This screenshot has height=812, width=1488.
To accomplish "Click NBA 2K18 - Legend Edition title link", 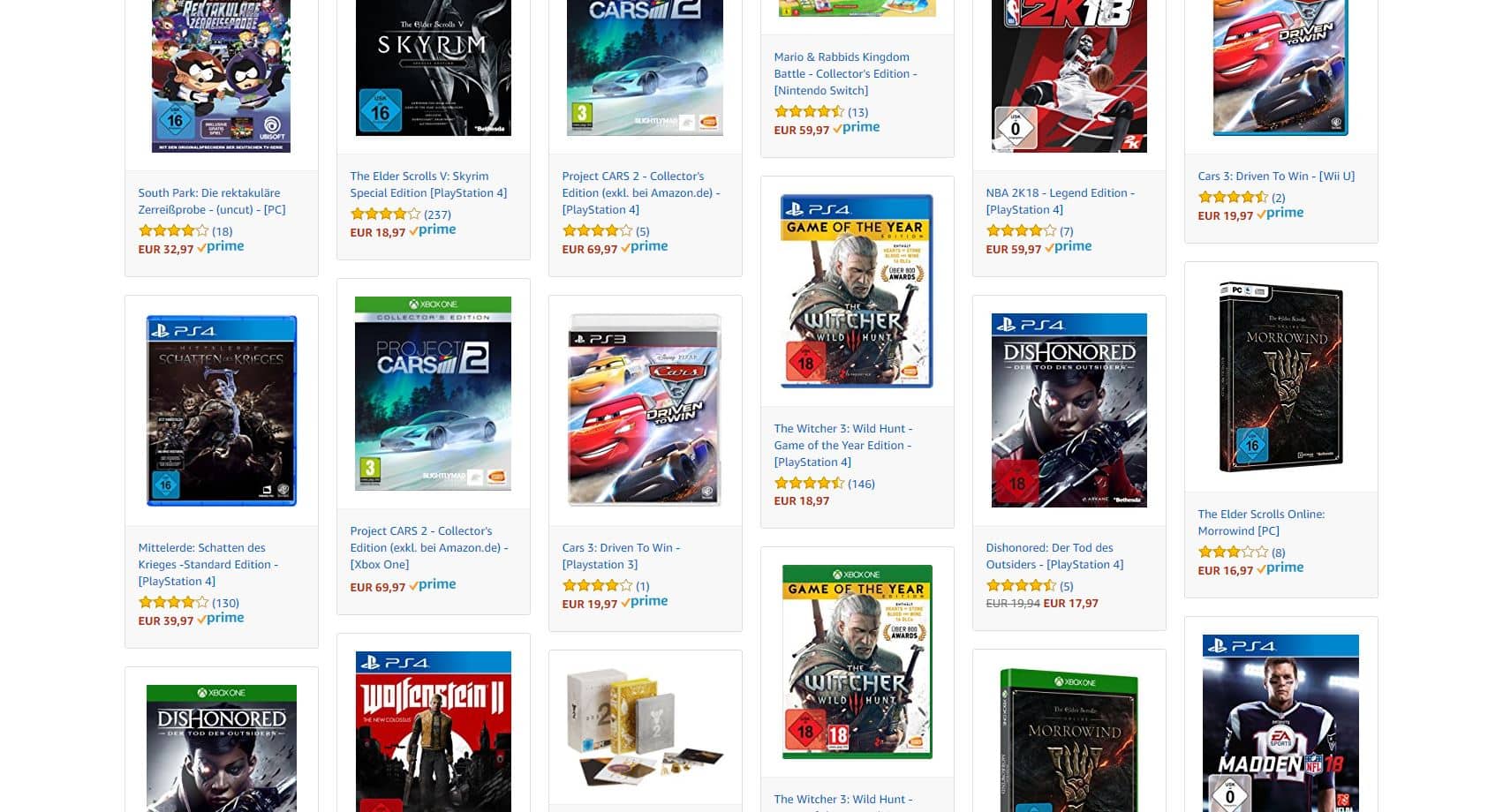I will click(x=1060, y=201).
